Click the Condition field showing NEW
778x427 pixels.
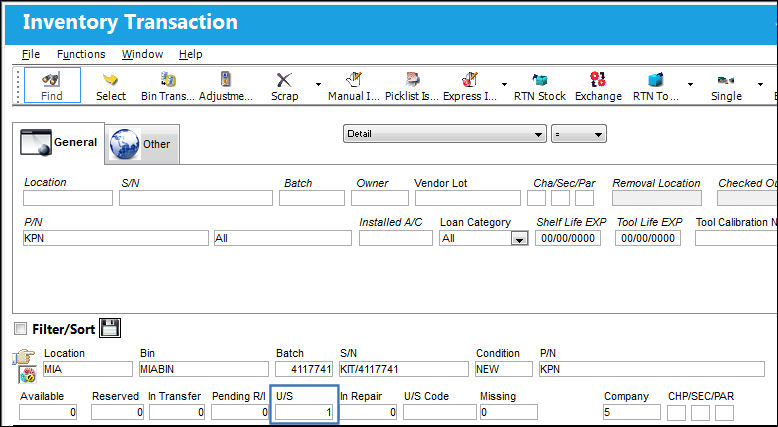(x=503, y=369)
